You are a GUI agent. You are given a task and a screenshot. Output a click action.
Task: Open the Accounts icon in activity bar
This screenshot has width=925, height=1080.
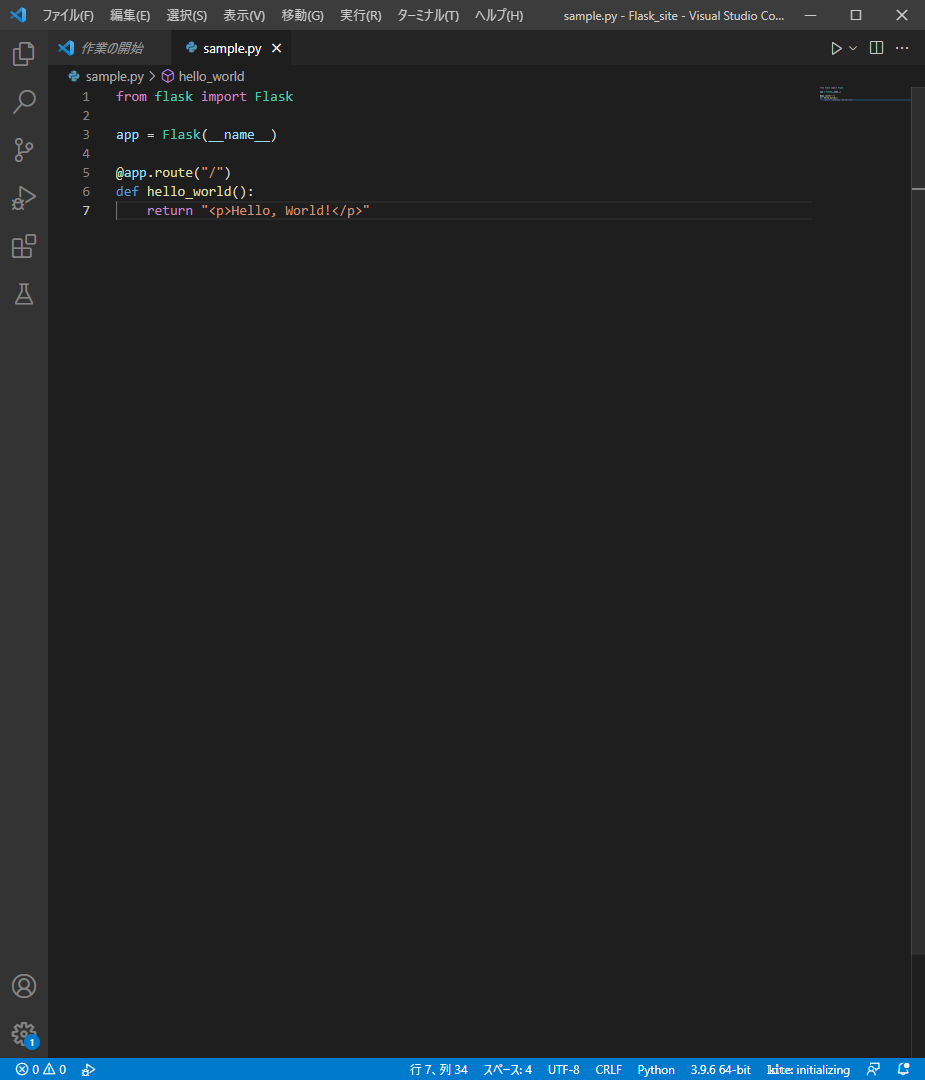pos(24,986)
